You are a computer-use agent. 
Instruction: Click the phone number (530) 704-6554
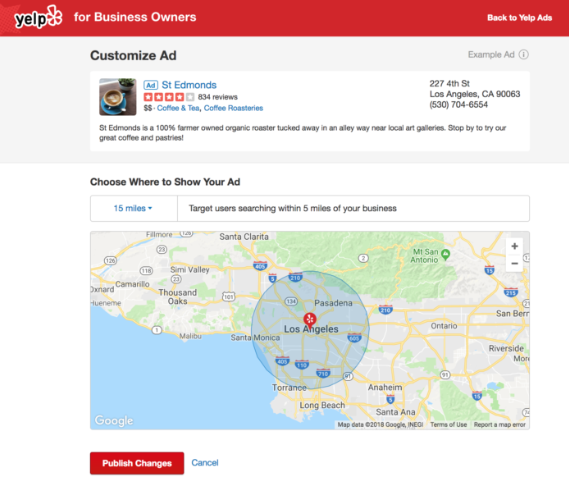(x=459, y=105)
